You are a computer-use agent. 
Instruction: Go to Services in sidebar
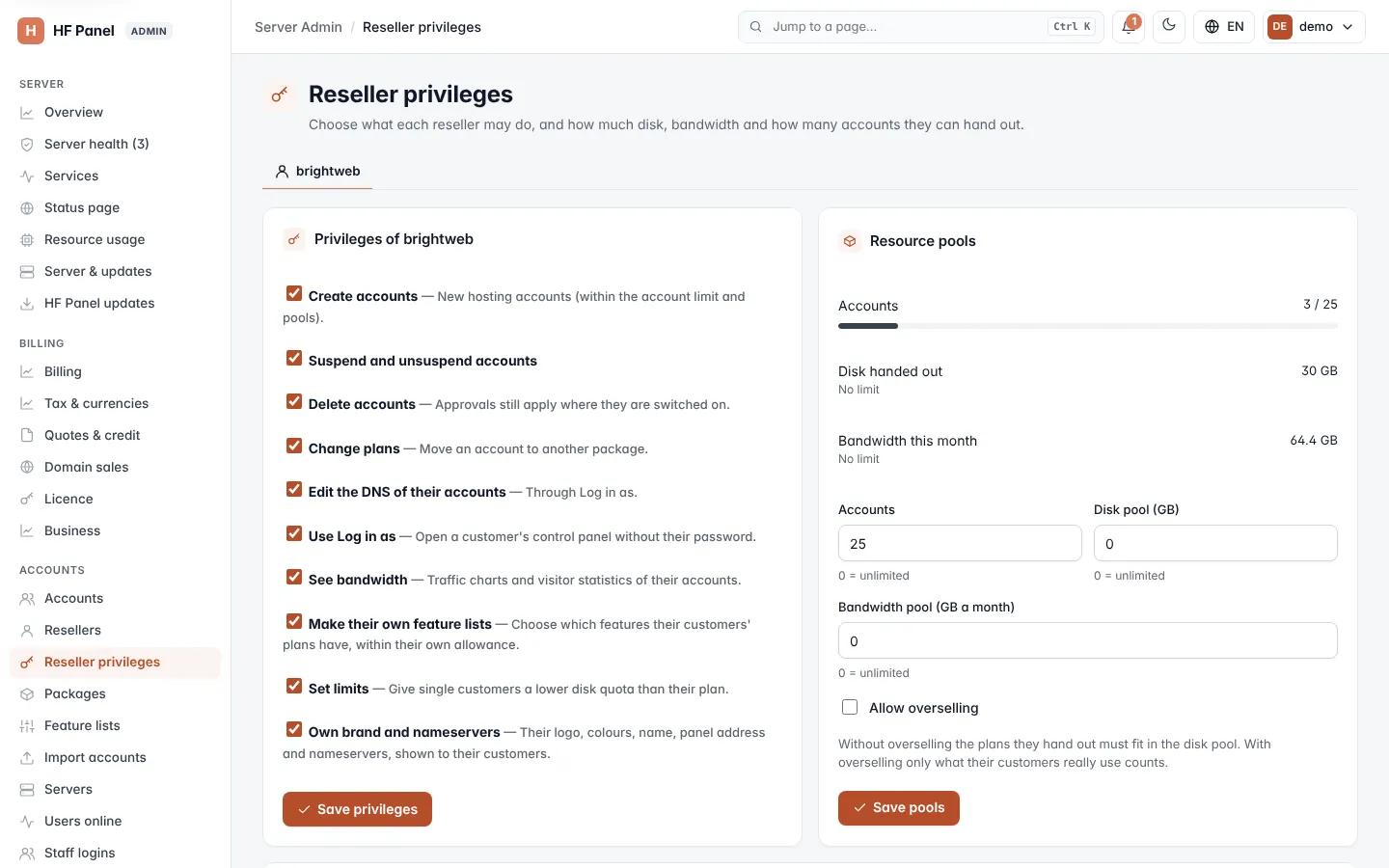coord(115,176)
